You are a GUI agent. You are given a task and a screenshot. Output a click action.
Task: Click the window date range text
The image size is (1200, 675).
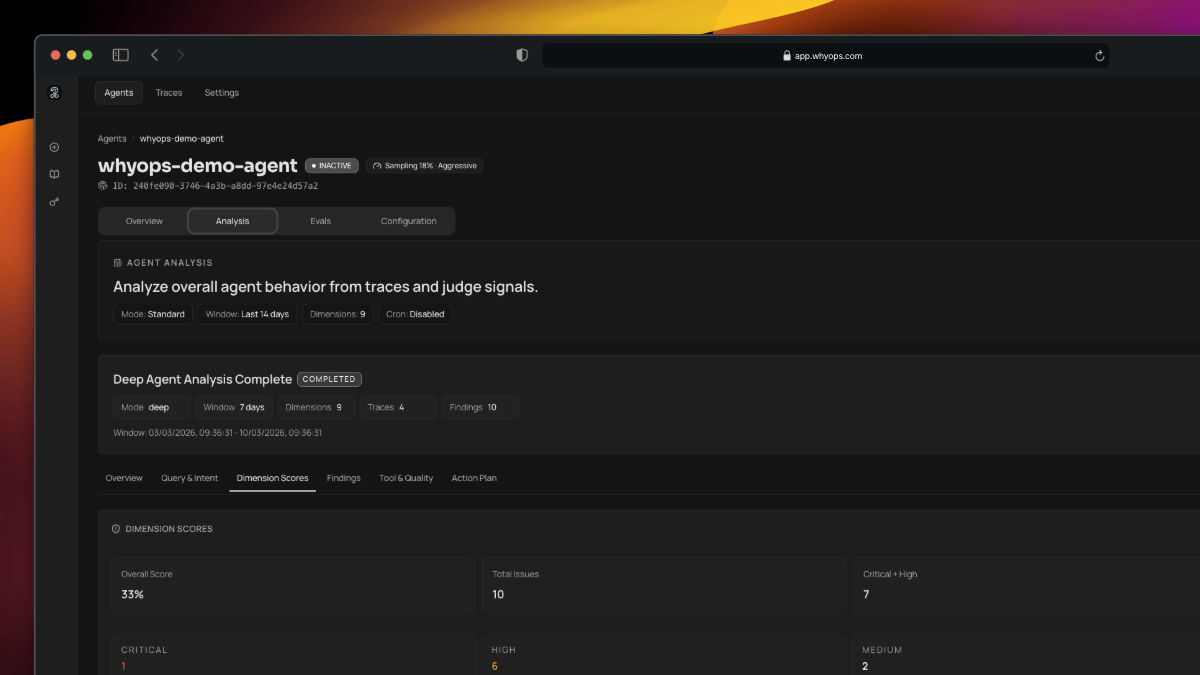(217, 433)
